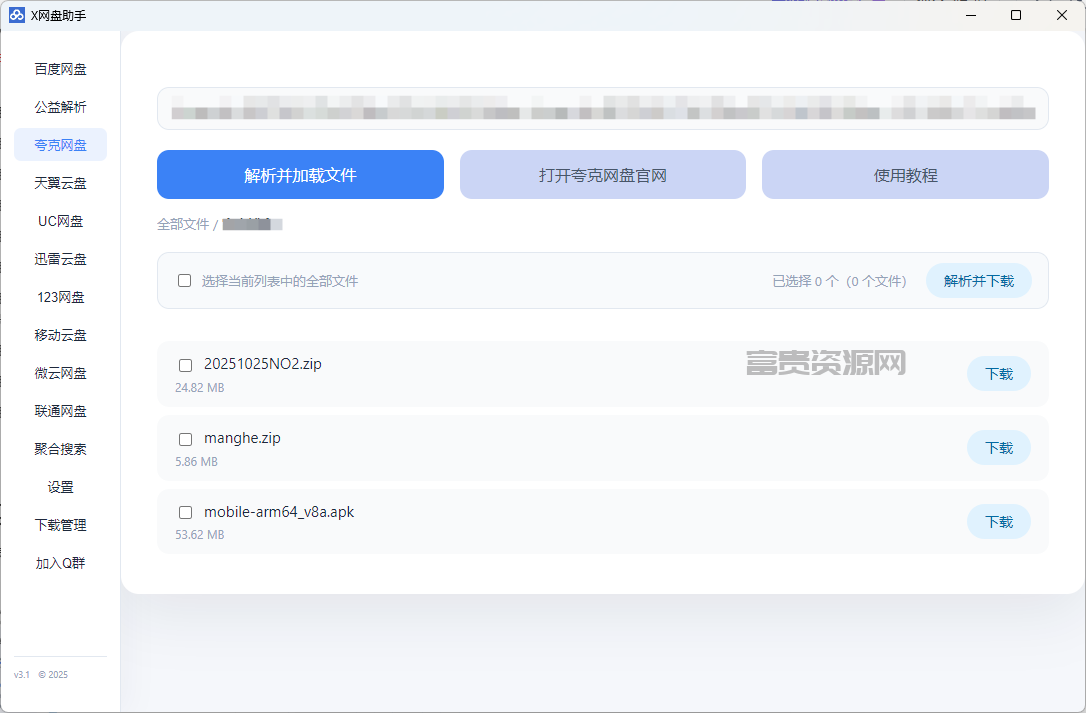
Task: Select 移动云盘 from the sidebar
Action: click(x=60, y=335)
